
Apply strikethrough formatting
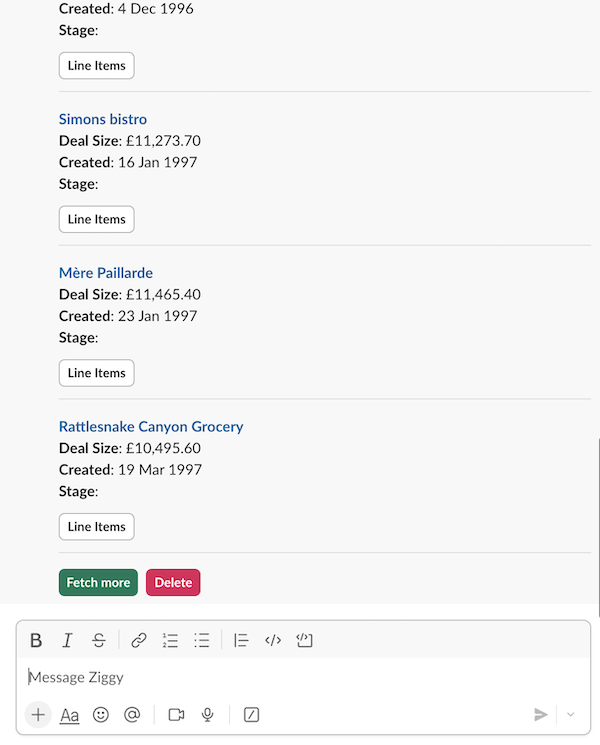click(x=98, y=641)
